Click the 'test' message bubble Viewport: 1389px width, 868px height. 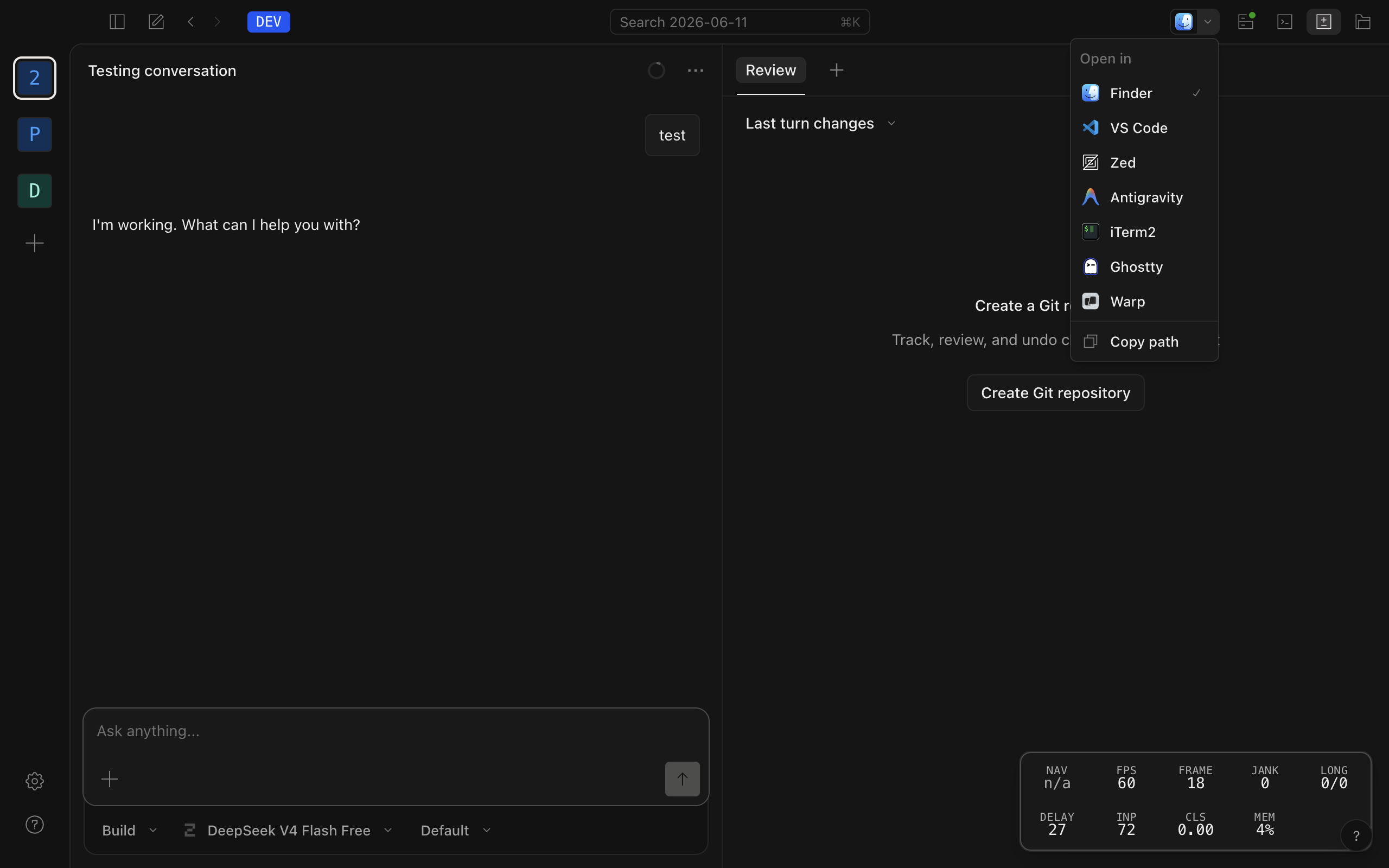(672, 135)
